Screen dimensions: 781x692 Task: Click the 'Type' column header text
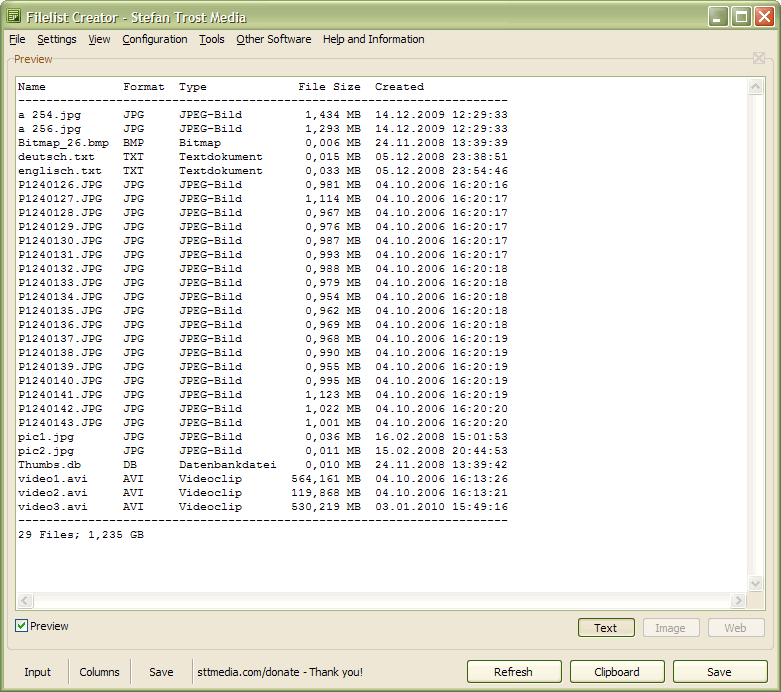193,87
